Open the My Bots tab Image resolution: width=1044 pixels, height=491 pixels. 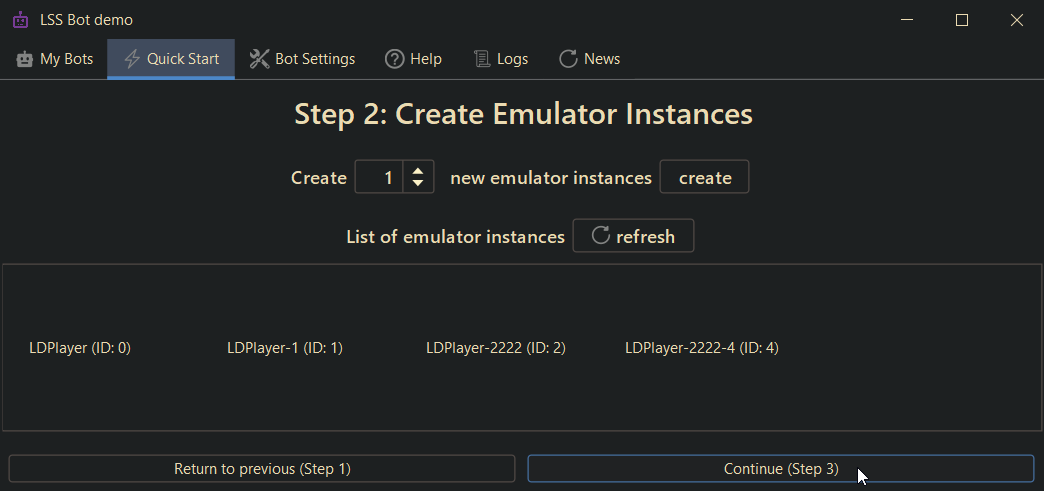click(x=54, y=59)
